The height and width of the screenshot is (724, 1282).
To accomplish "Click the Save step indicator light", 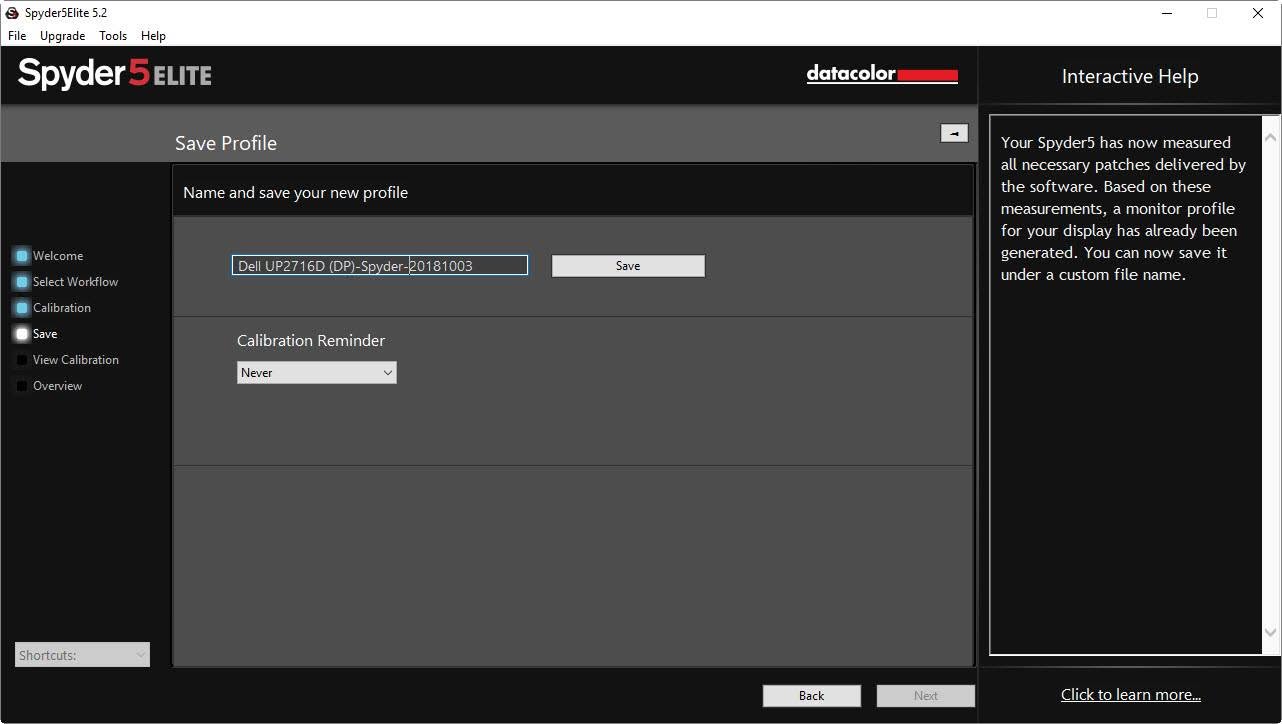I will click(22, 334).
